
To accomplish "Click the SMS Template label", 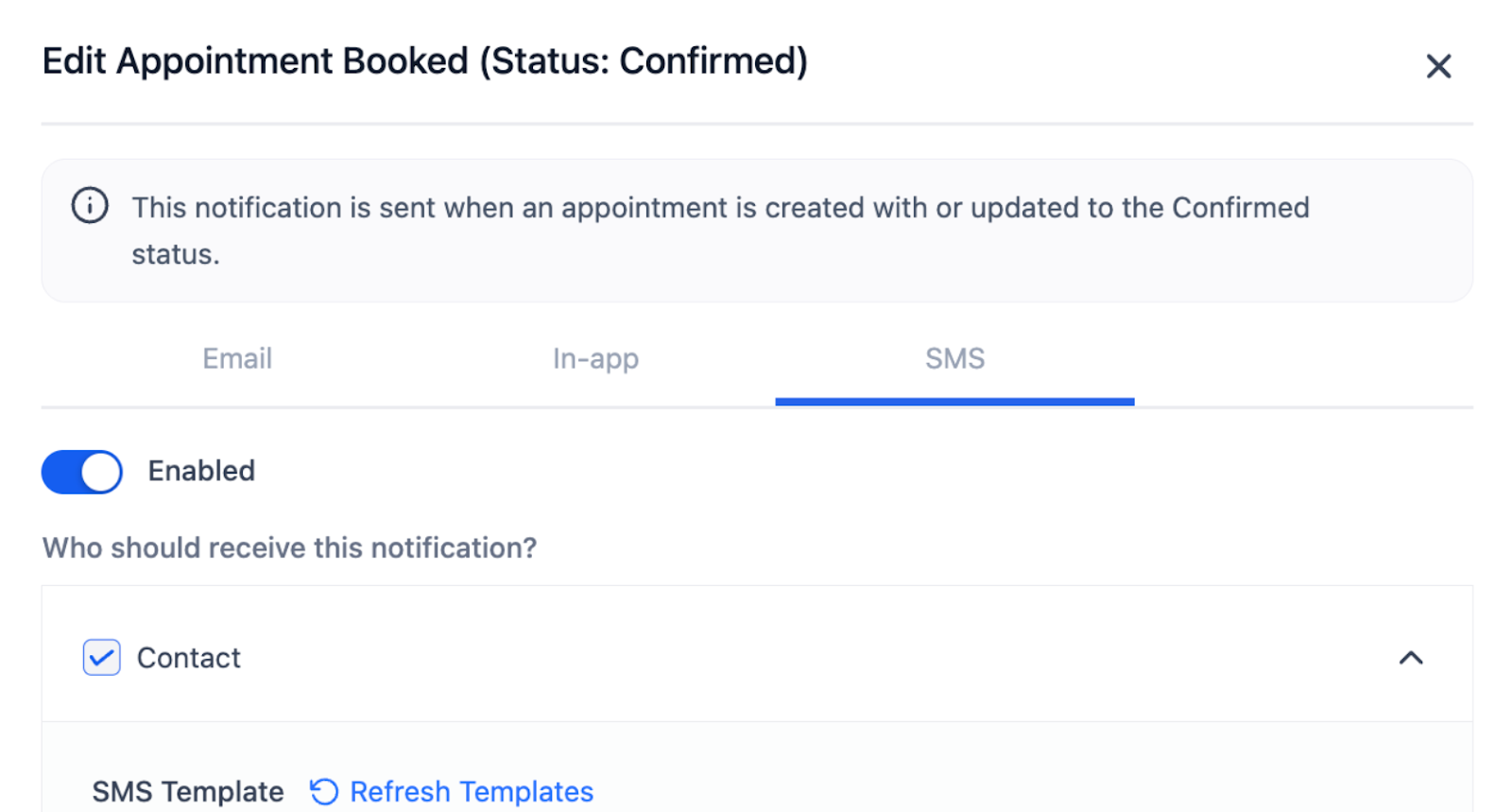I will point(188,791).
